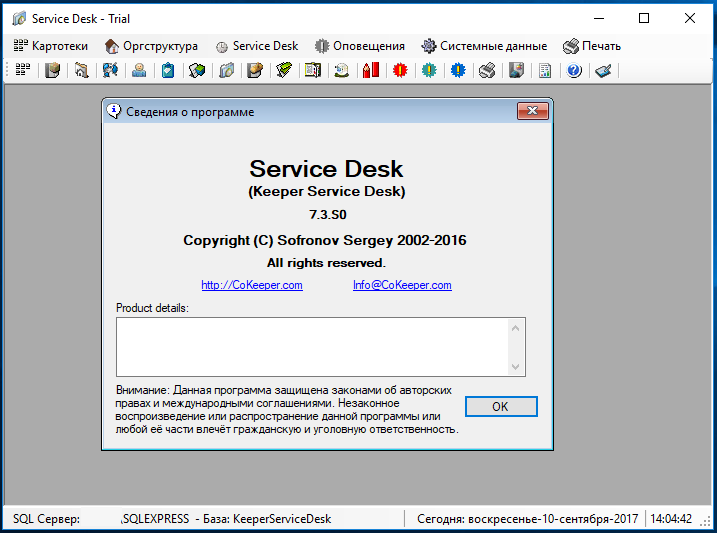Click the clipboard toolbar icon
This screenshot has width=717, height=533.
[168, 70]
